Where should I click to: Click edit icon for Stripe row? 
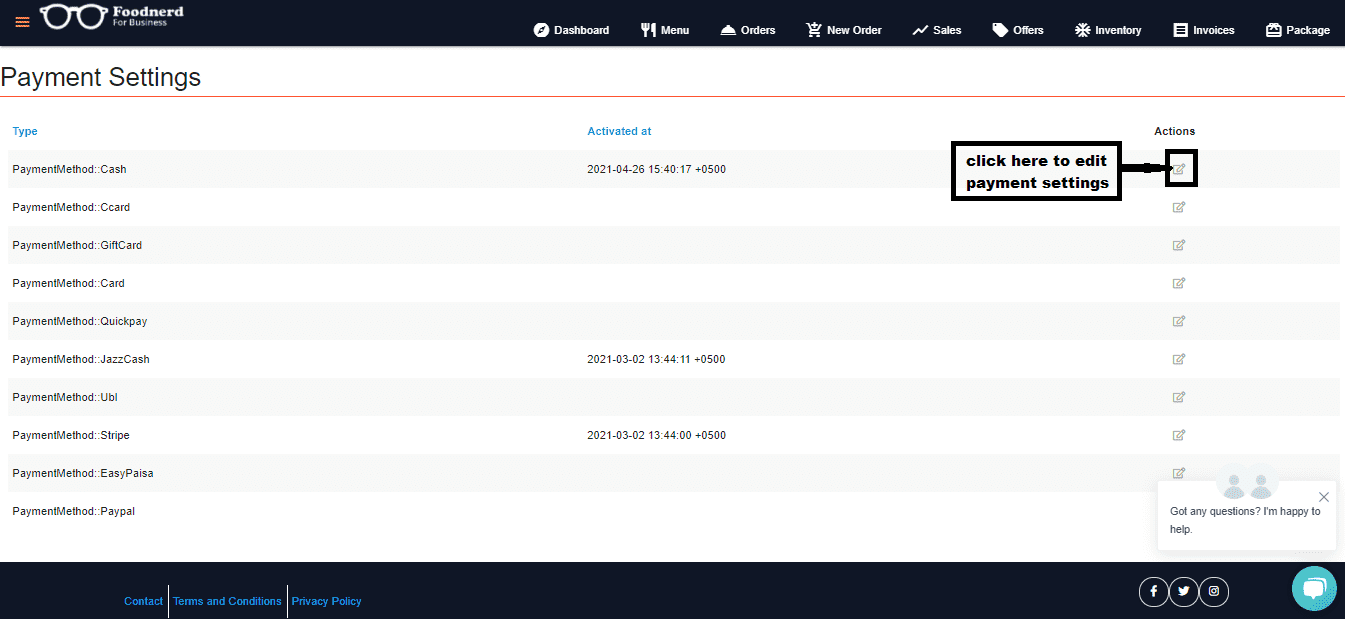coord(1179,435)
